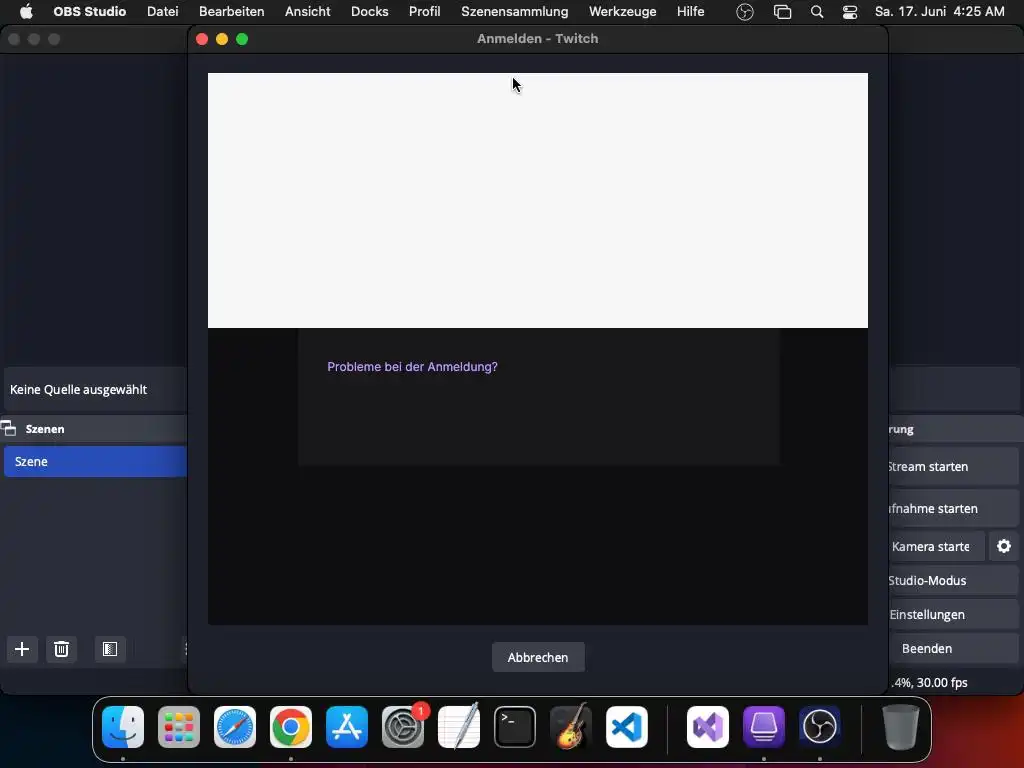Open Spotlight search in menu bar
The height and width of the screenshot is (768, 1024).
[x=816, y=12]
